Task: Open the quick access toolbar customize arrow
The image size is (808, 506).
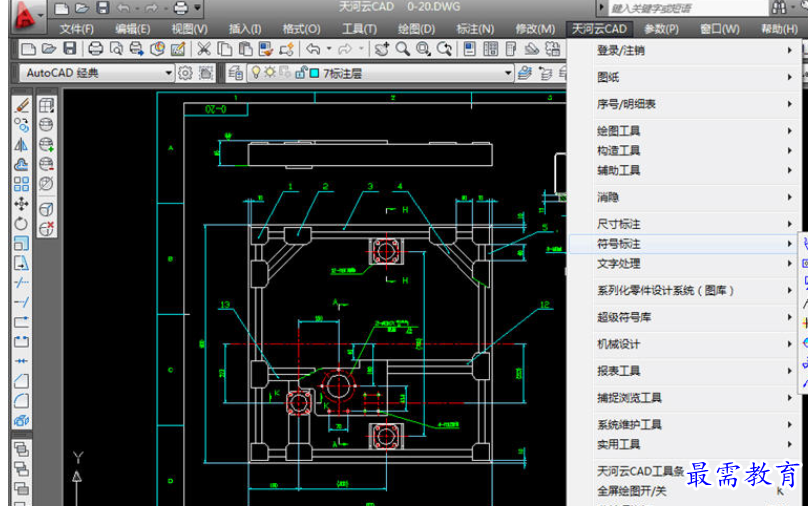Action: [x=197, y=8]
